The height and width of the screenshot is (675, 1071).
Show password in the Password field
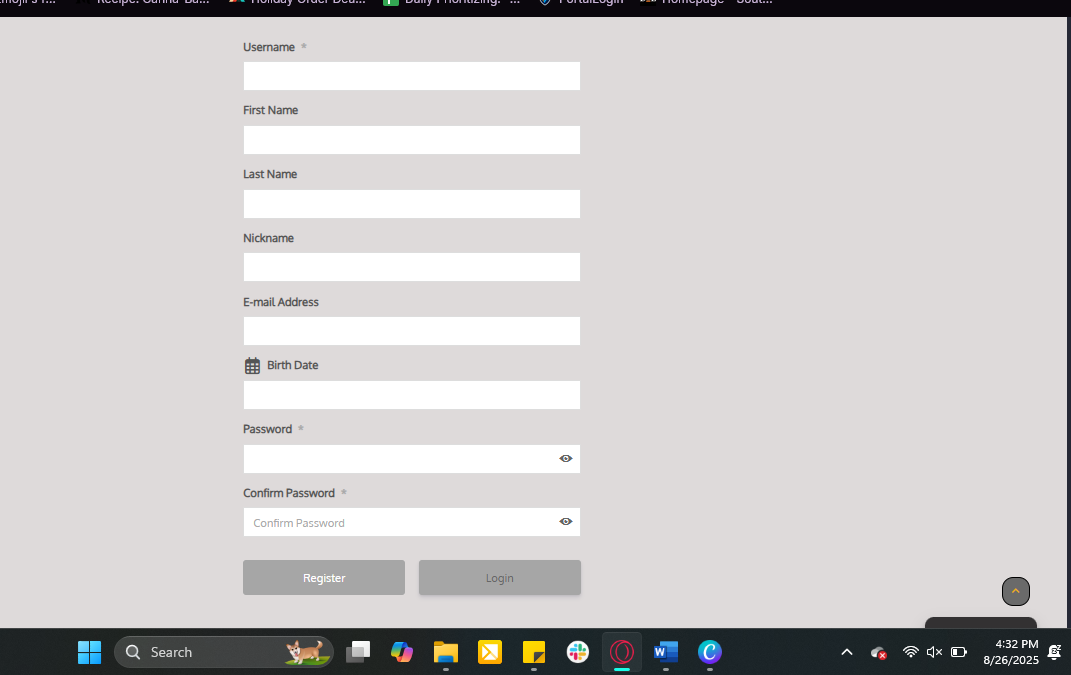(565, 459)
